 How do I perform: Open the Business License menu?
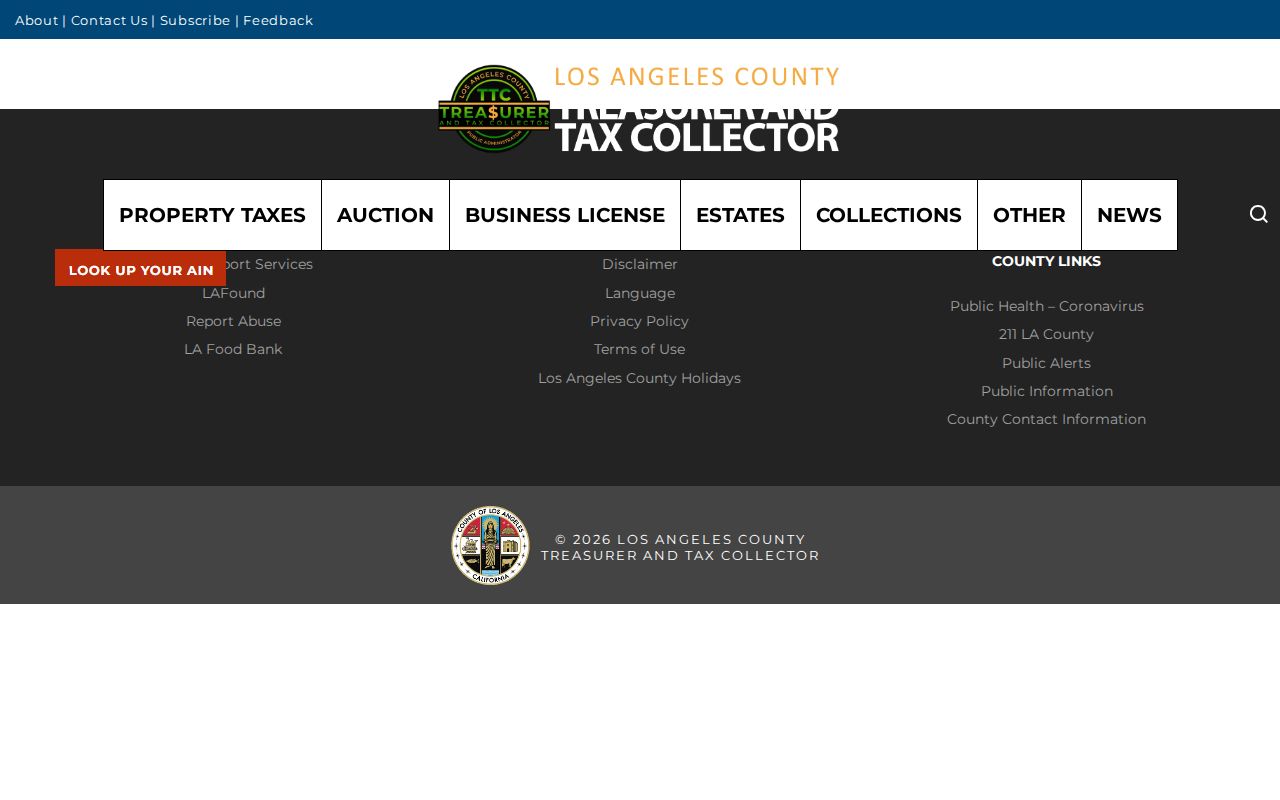(x=565, y=215)
